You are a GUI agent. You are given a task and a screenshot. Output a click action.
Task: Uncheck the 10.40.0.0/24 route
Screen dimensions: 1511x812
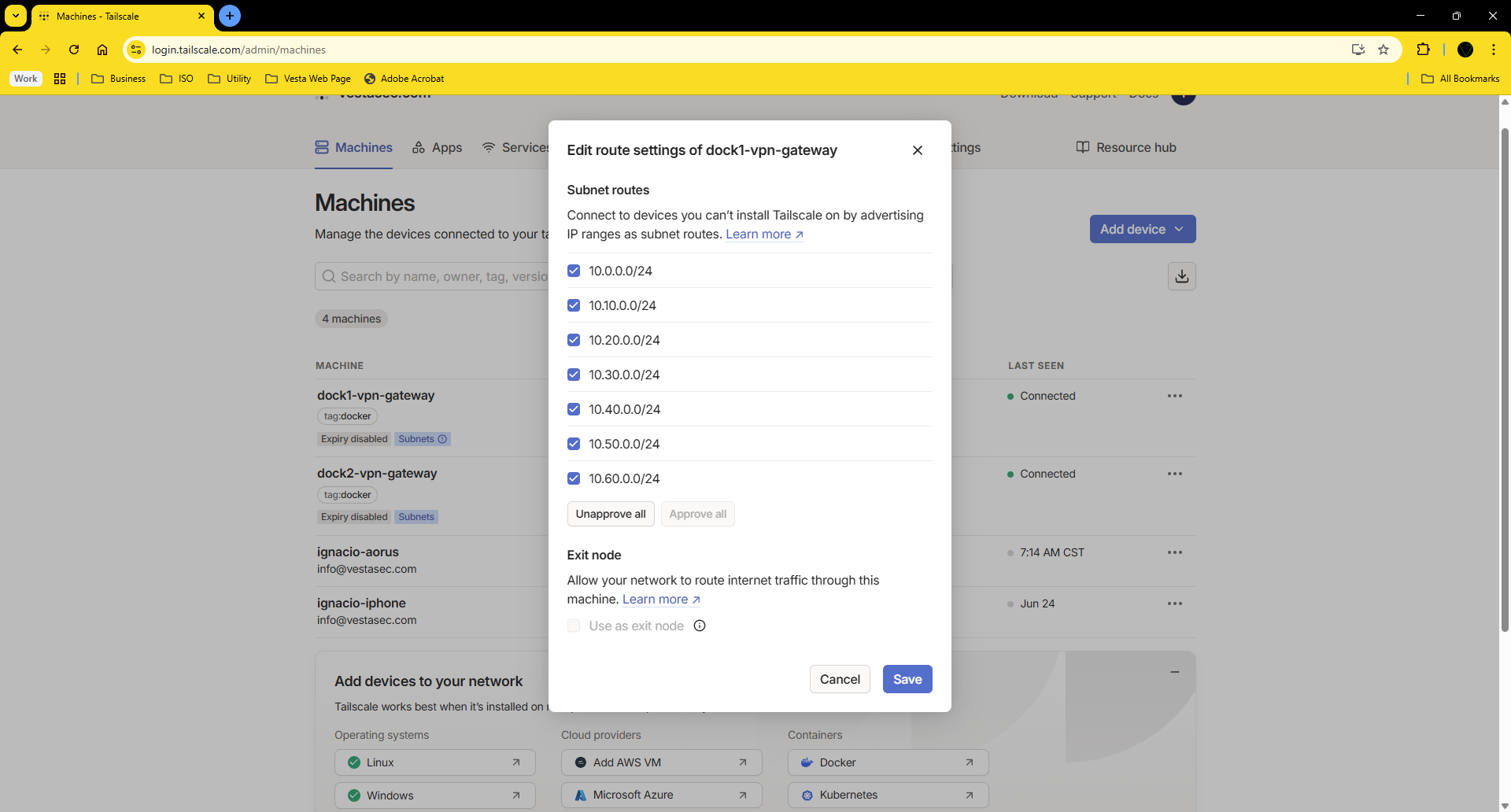574,409
